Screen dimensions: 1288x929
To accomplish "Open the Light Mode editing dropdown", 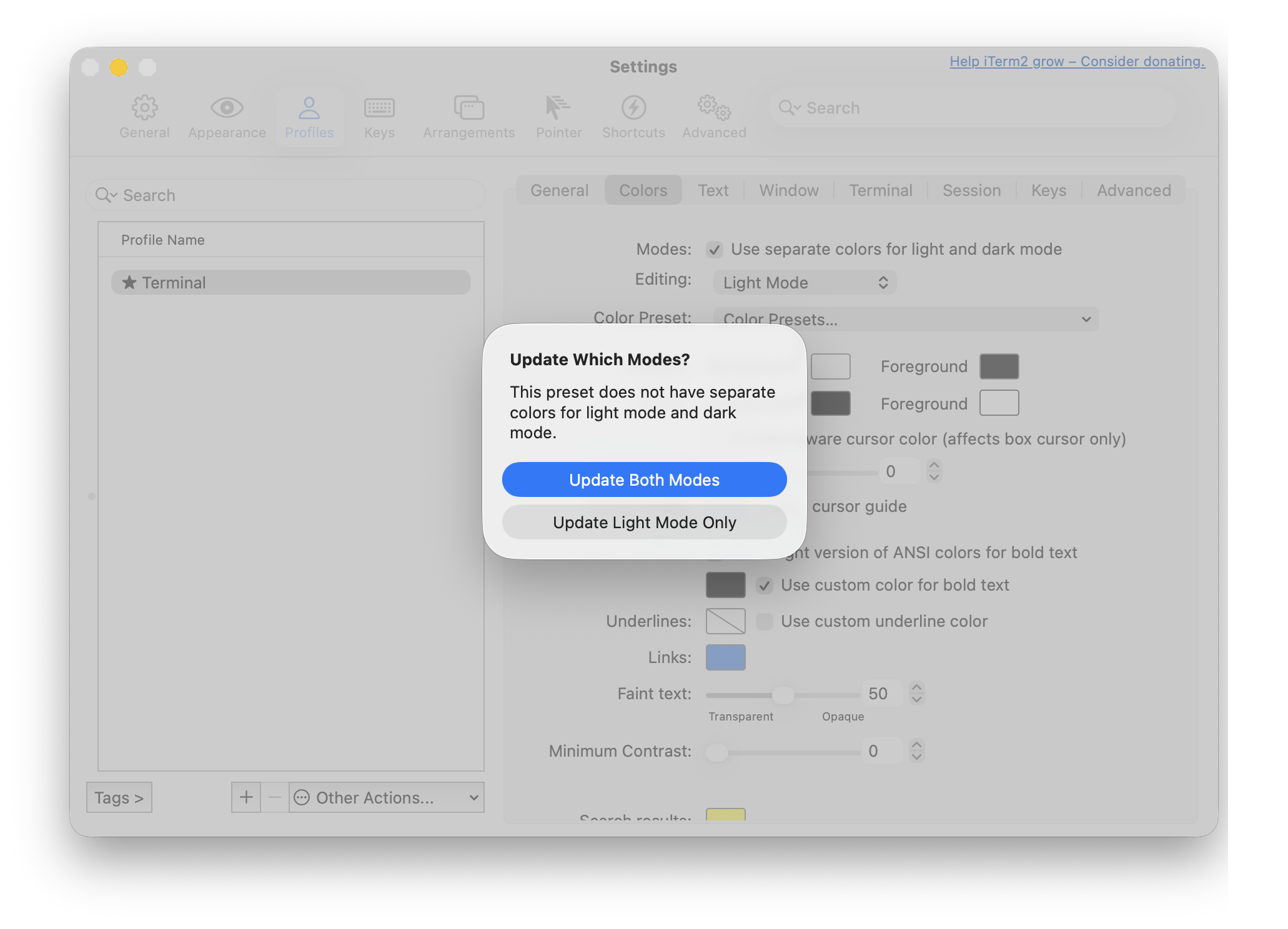I will (x=805, y=283).
